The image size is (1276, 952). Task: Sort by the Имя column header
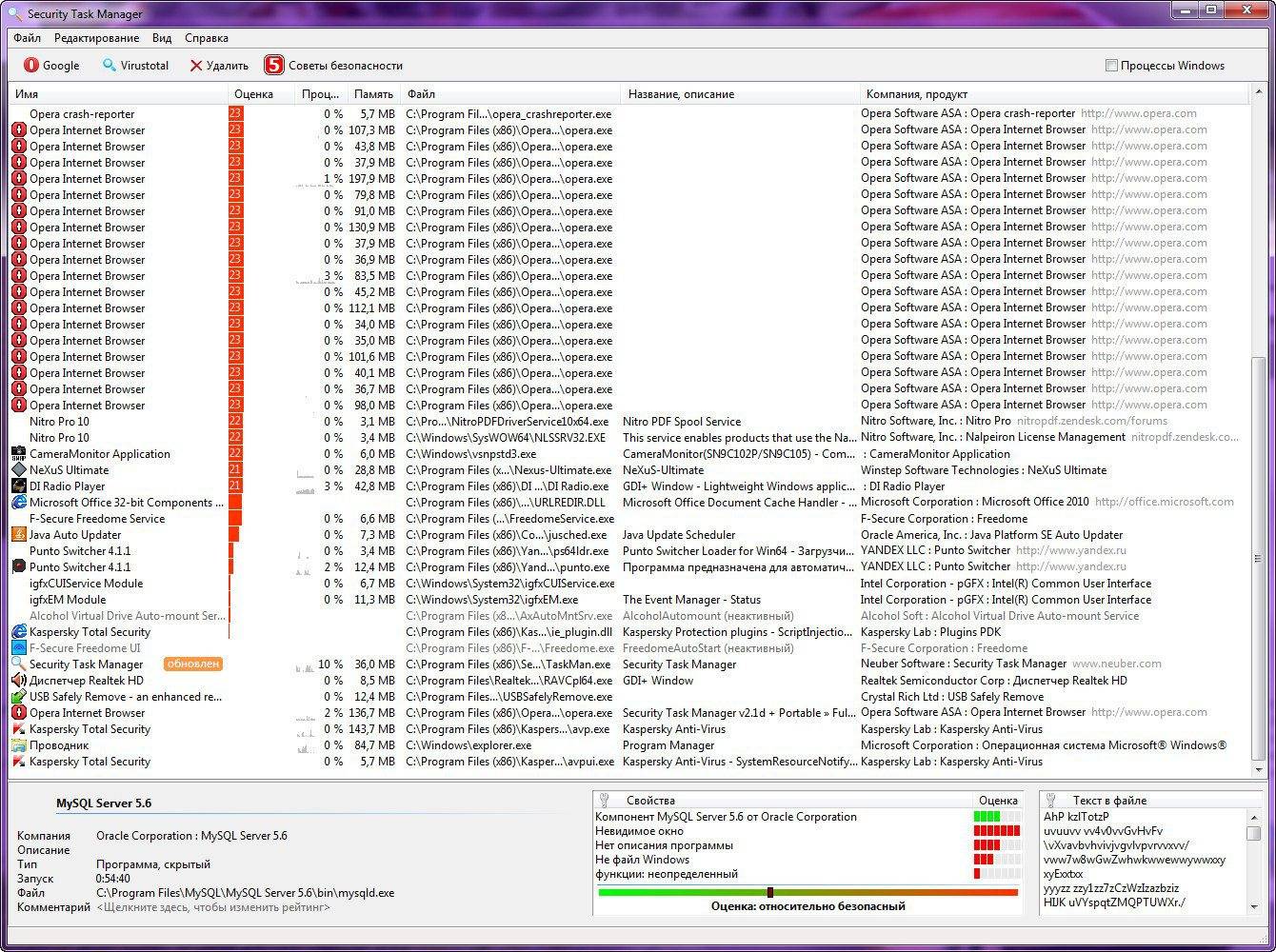click(119, 94)
